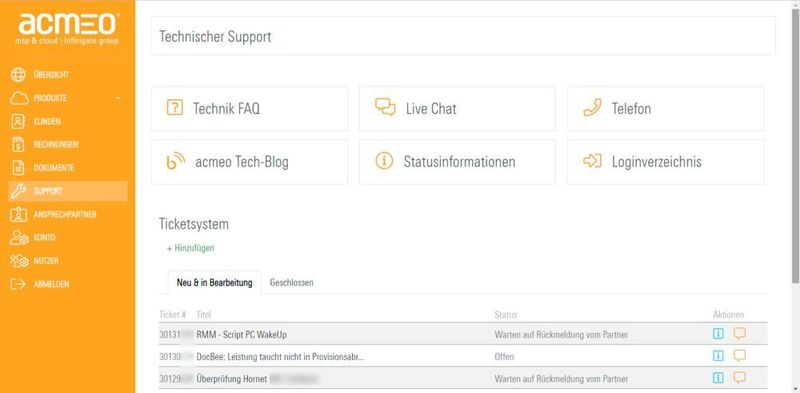Open Konto account icon in sidebar
This screenshot has height=393, width=800.
click(19, 237)
